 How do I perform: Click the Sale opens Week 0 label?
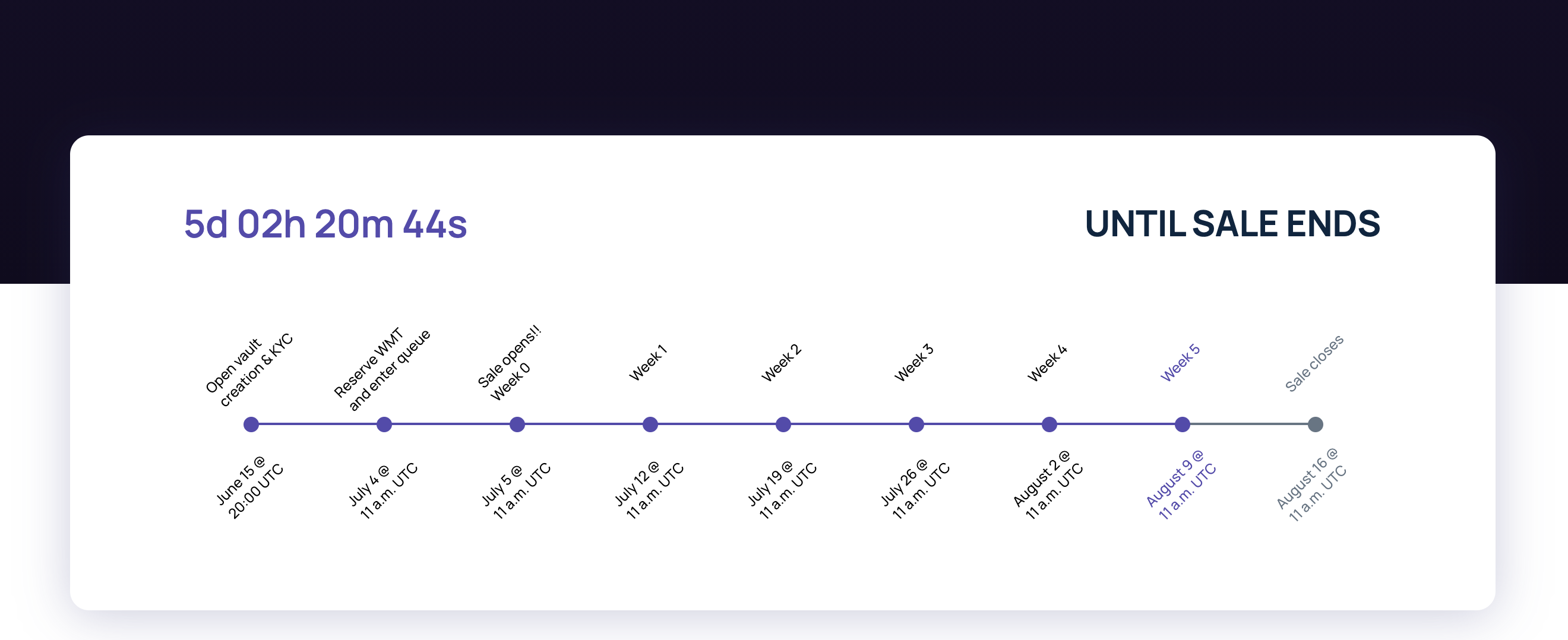click(x=509, y=364)
